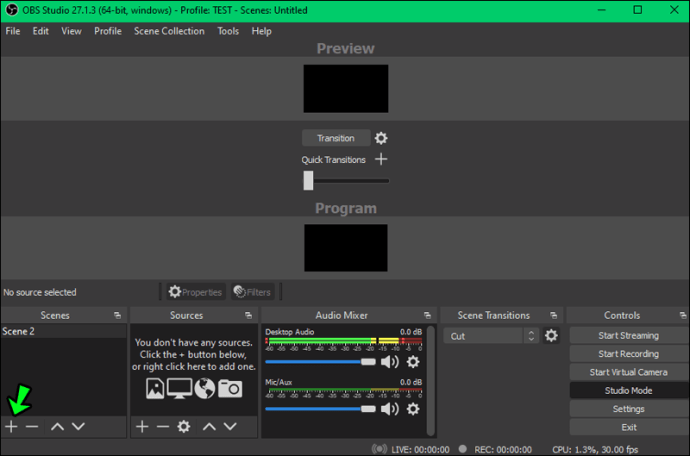Click the Filters button
The width and height of the screenshot is (690, 456).
click(253, 292)
